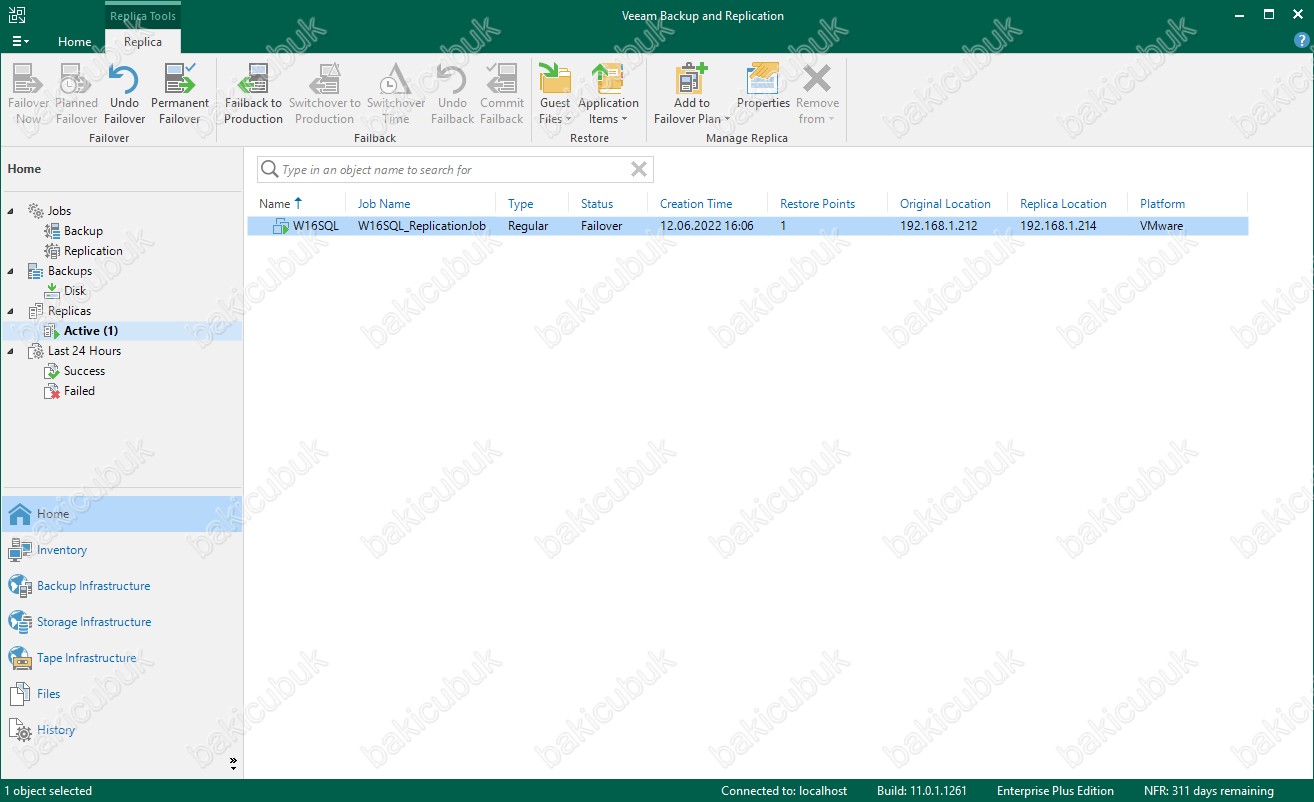Select Disk under Backups
The width and height of the screenshot is (1314, 802).
click(75, 291)
